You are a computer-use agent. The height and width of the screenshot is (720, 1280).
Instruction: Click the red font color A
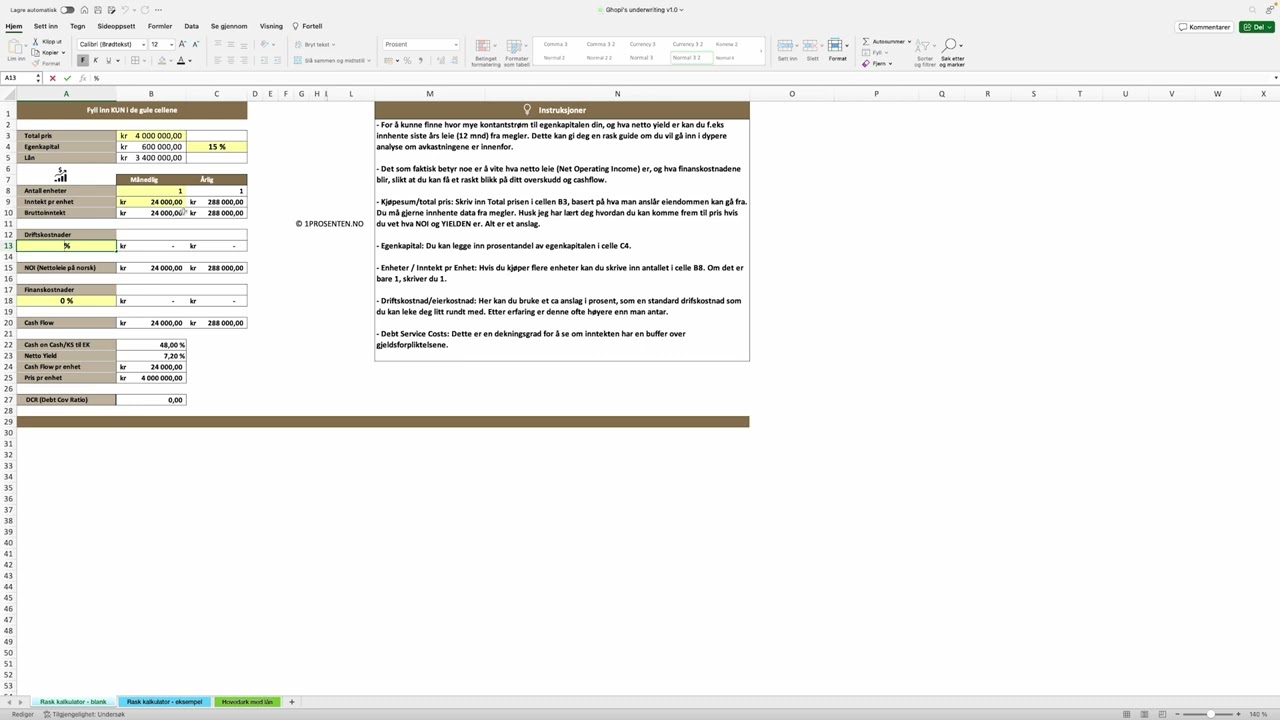(x=181, y=61)
